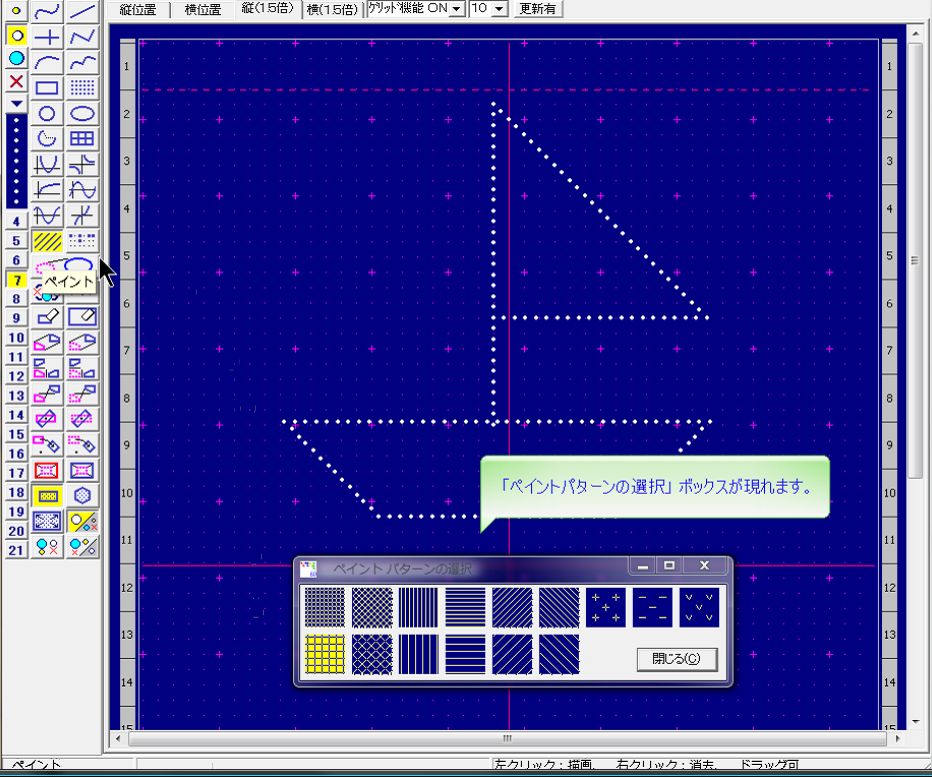Choose the table grid shape tool
932x777 pixels.
click(x=83, y=139)
